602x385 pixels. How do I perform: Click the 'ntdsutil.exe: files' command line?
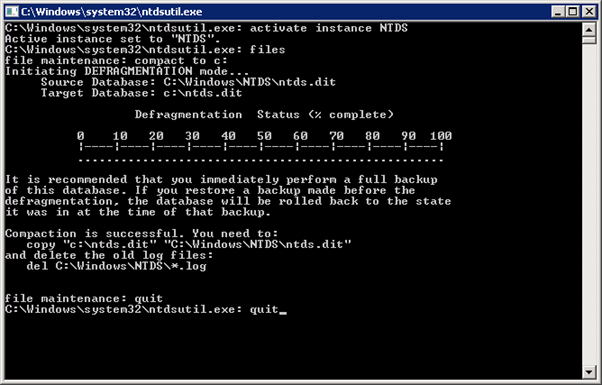(x=145, y=50)
